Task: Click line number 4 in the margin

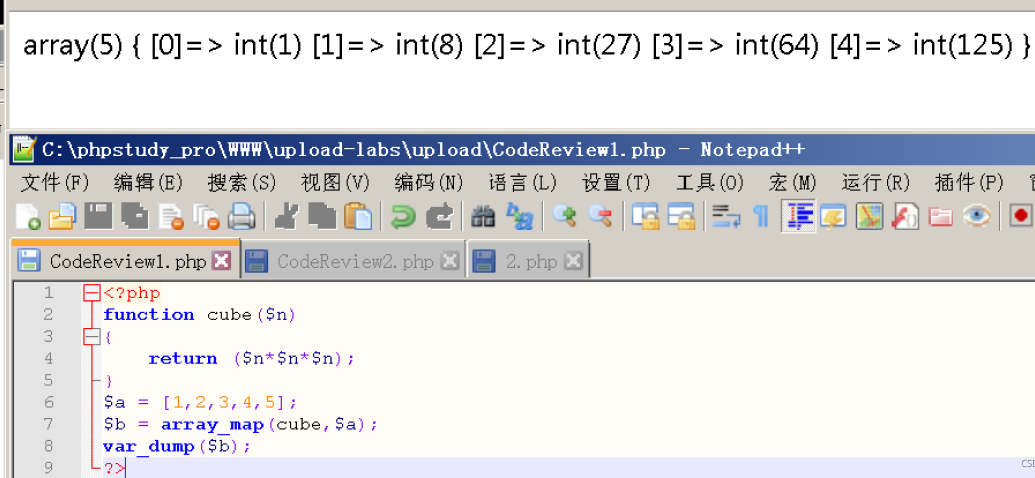Action: (47, 358)
